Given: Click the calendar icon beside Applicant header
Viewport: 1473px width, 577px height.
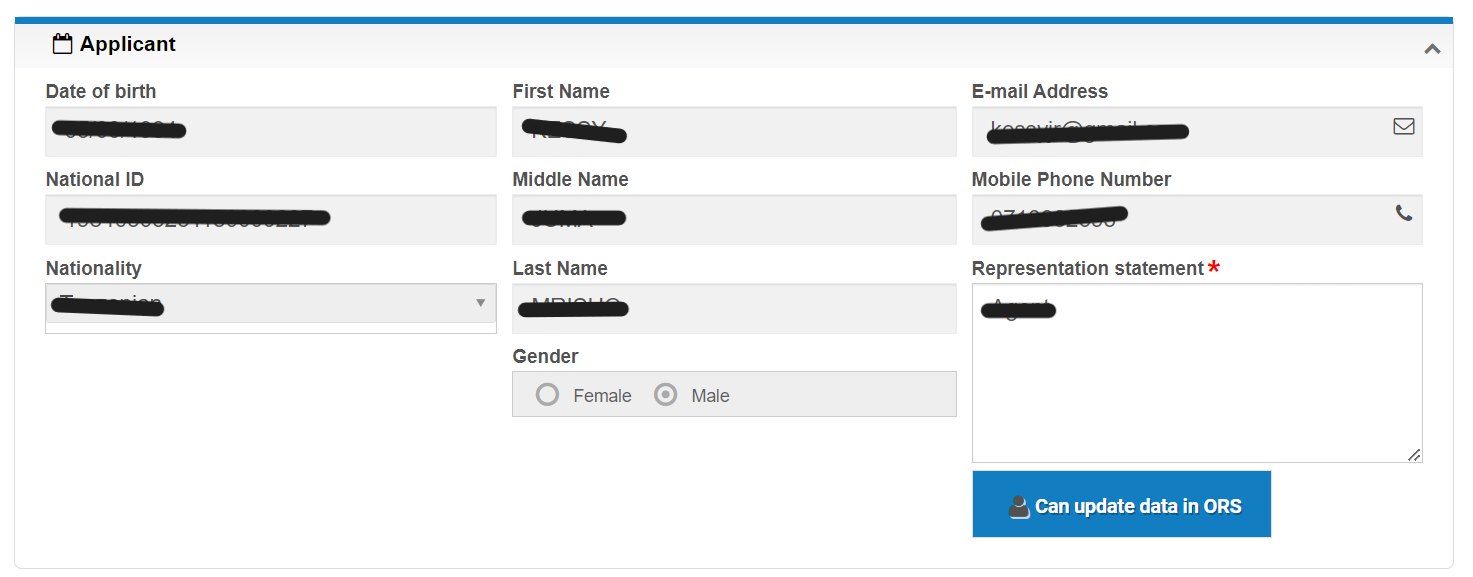Looking at the screenshot, I should pyautogui.click(x=62, y=43).
